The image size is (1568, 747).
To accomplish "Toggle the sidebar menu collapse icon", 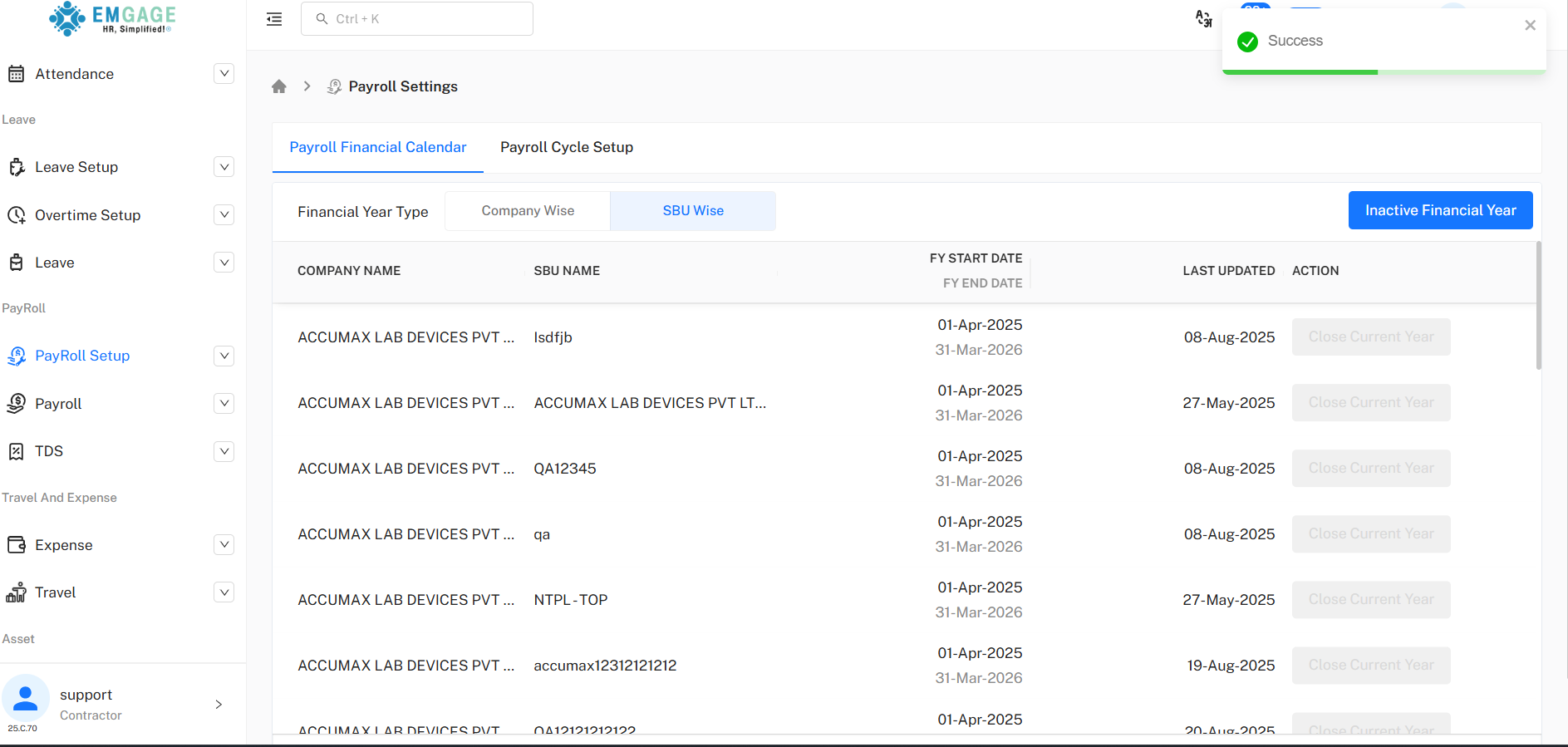I will pyautogui.click(x=274, y=19).
